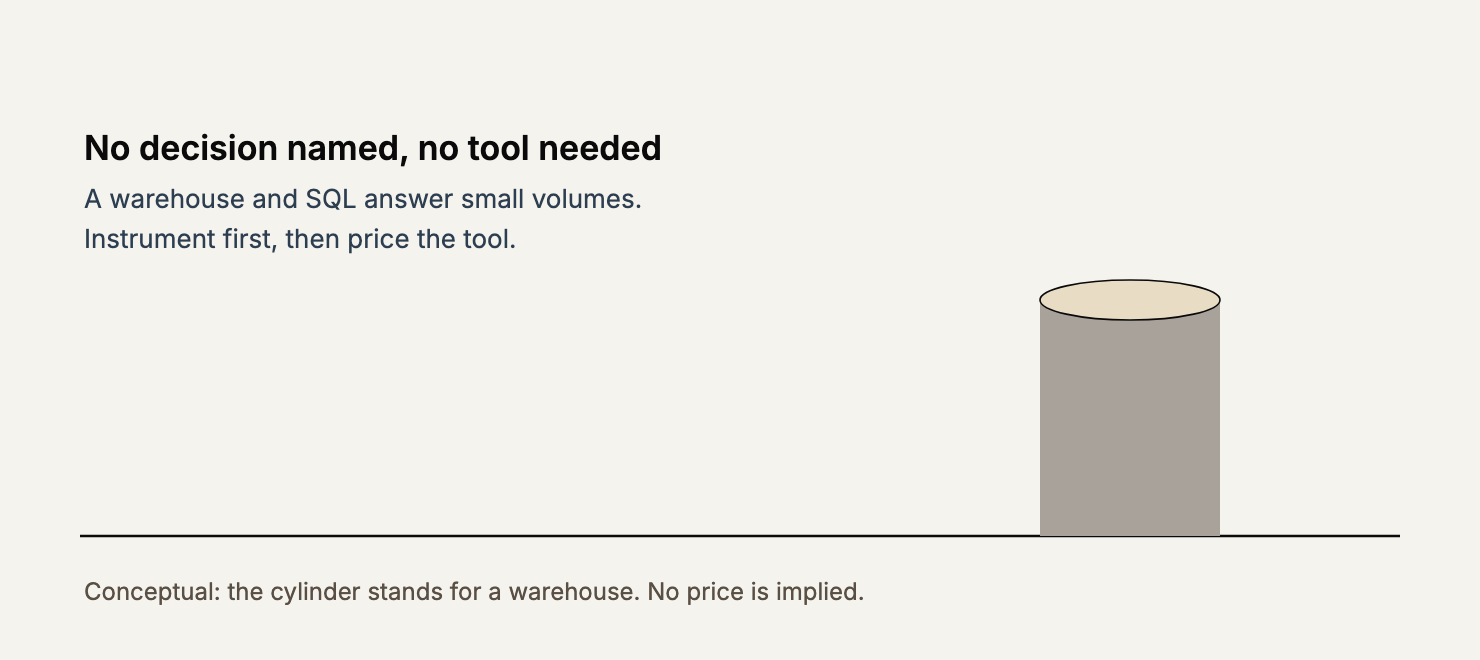The image size is (1480, 660).
Task: Click the black horizontal baseline
Action: click(740, 536)
